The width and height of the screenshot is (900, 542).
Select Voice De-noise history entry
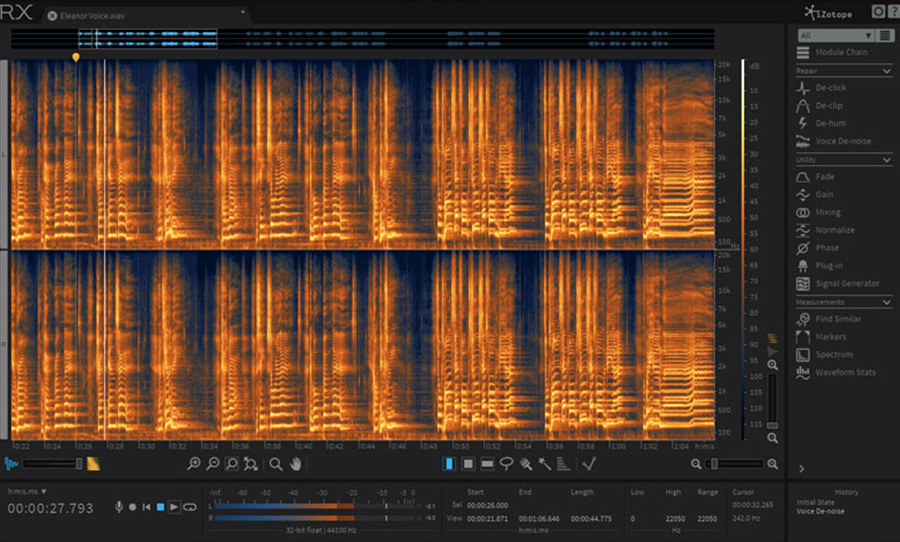point(820,512)
